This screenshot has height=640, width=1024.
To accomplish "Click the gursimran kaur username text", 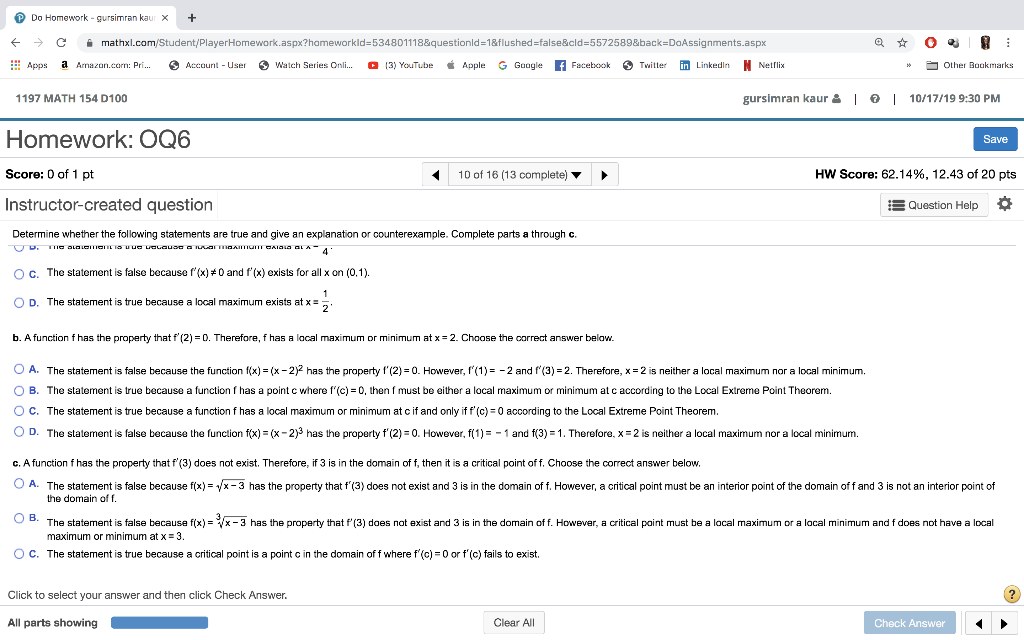I will (785, 99).
